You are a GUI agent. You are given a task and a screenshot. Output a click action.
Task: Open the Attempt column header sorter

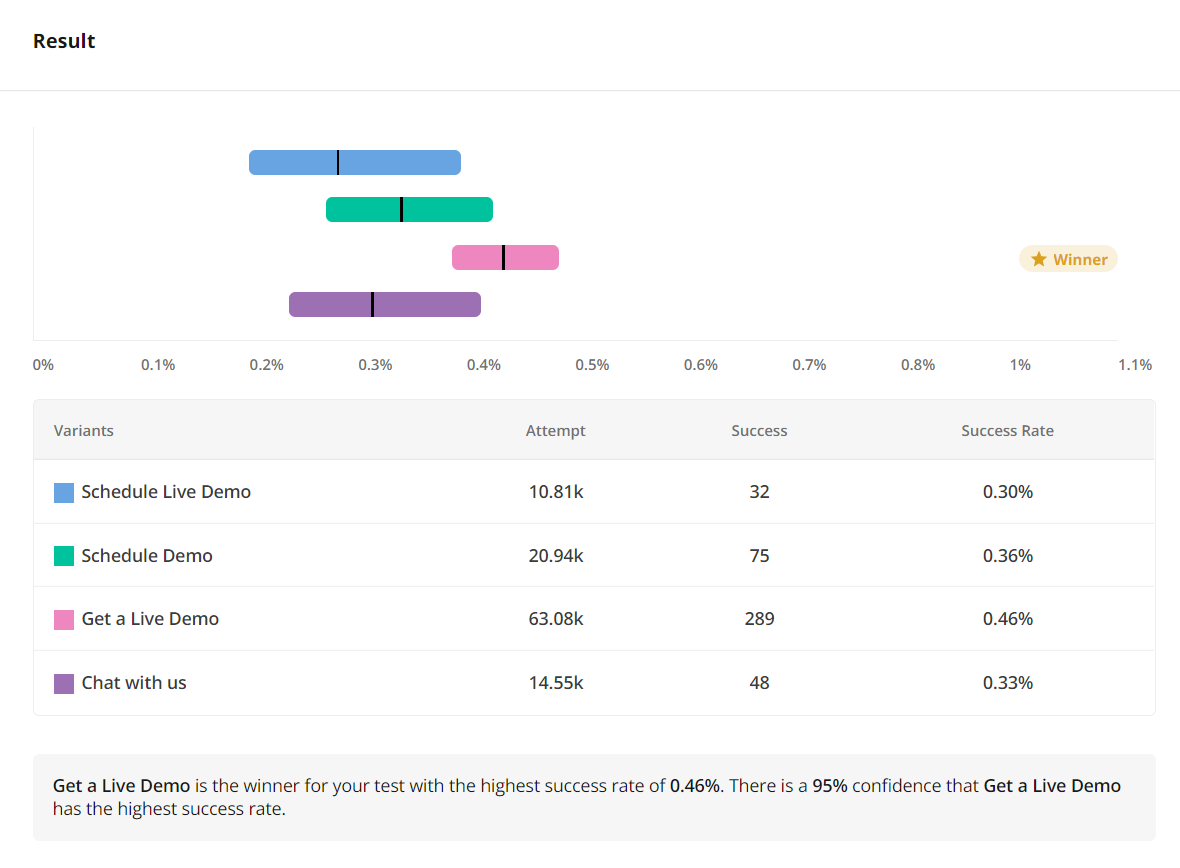tap(555, 430)
